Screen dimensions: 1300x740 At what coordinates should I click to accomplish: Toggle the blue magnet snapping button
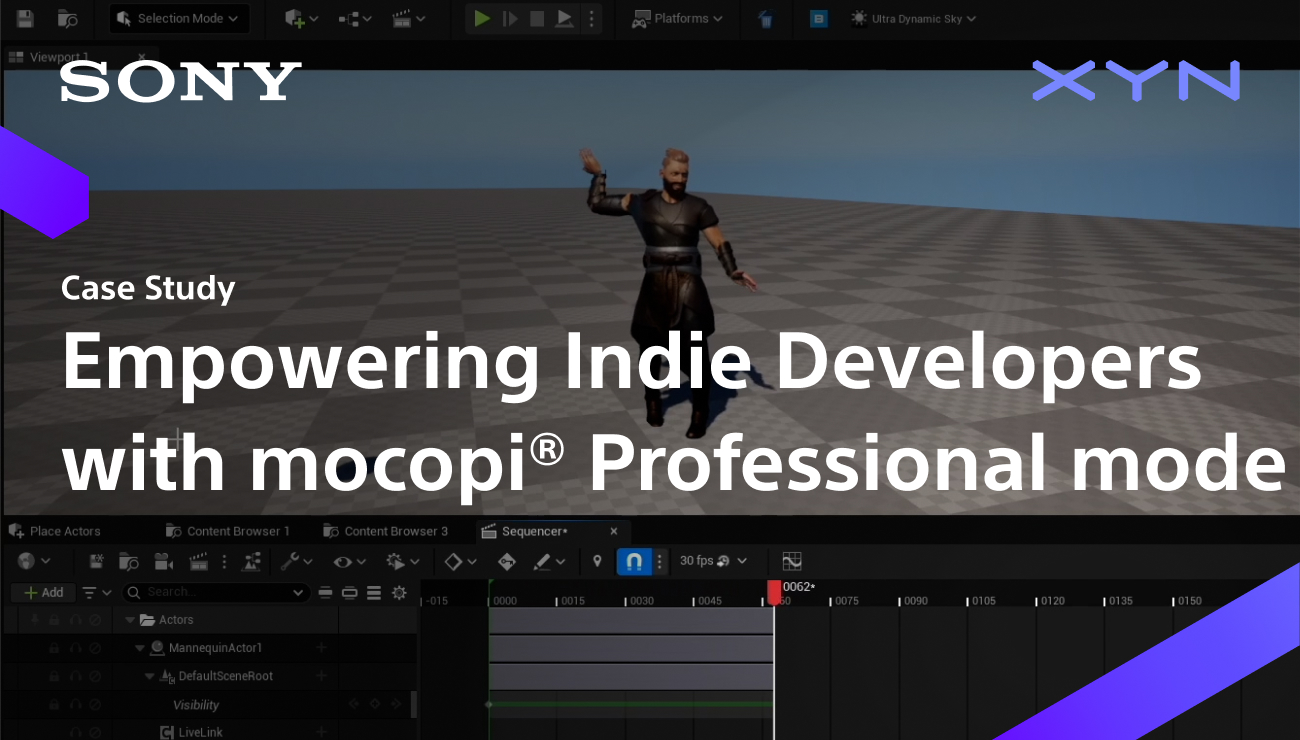[634, 561]
